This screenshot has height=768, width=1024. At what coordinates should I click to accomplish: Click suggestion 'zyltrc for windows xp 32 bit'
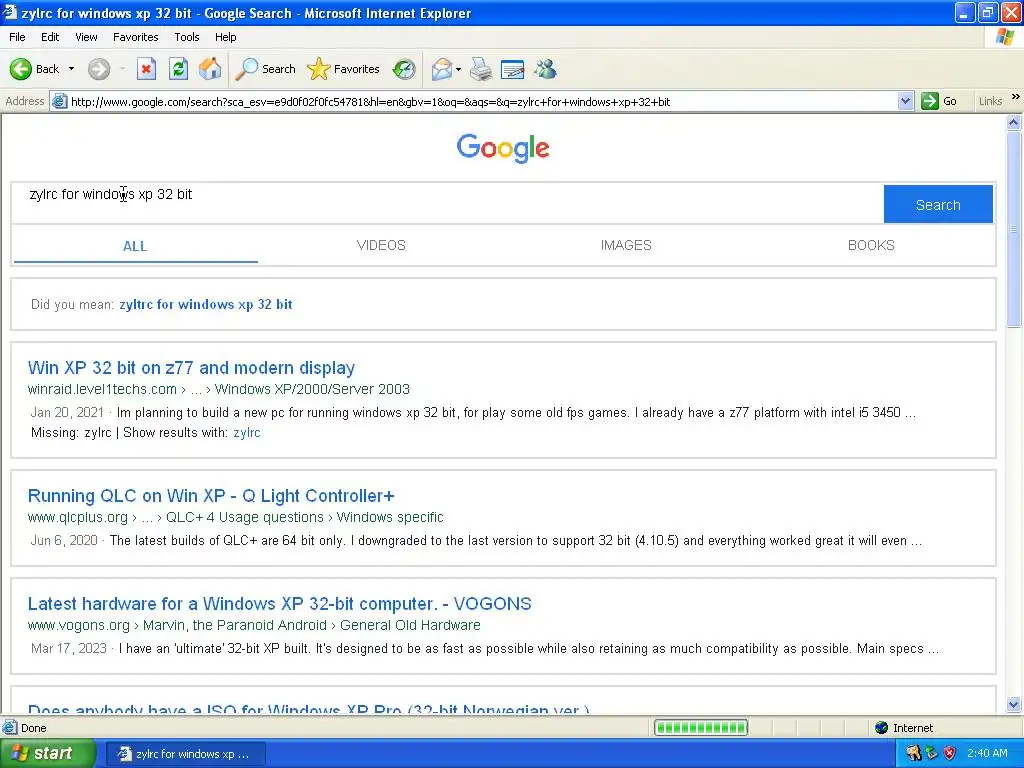[206, 304]
